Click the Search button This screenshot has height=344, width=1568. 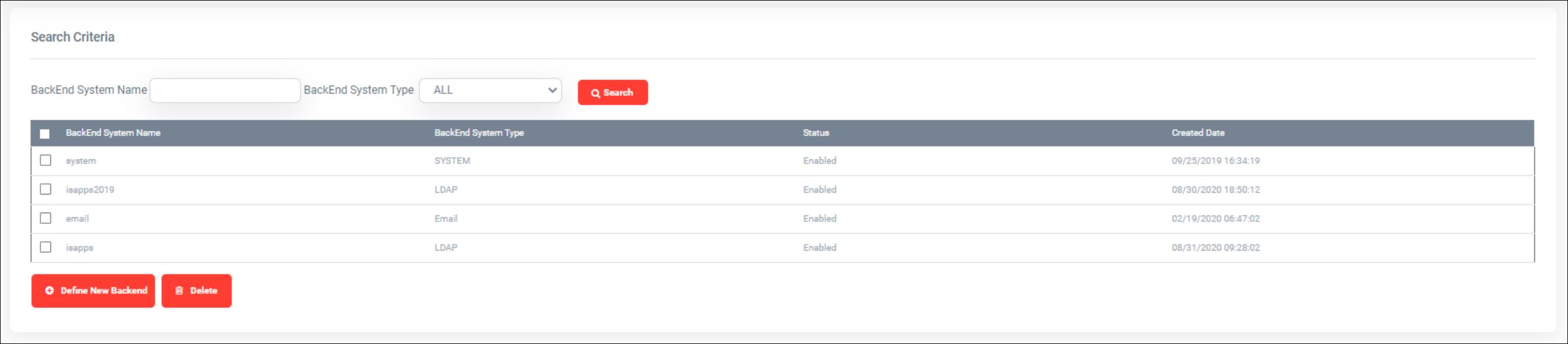[x=612, y=92]
